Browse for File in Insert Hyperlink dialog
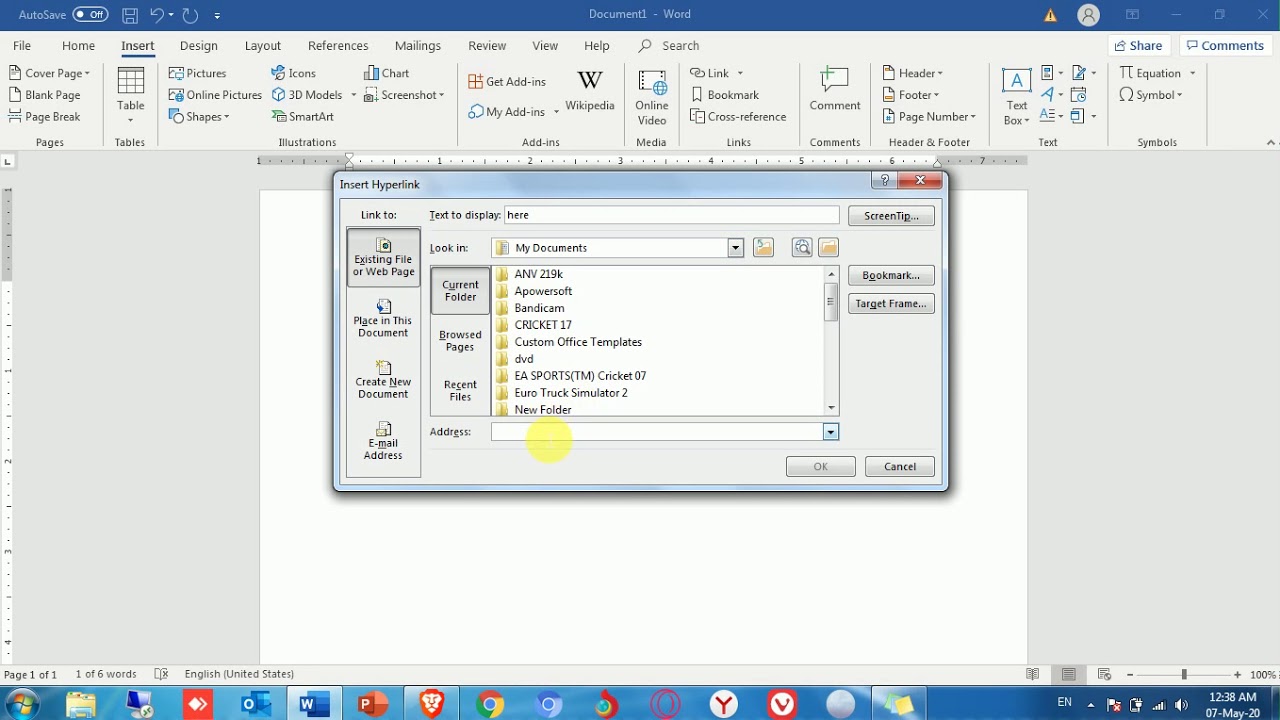The width and height of the screenshot is (1280, 720). click(828, 248)
